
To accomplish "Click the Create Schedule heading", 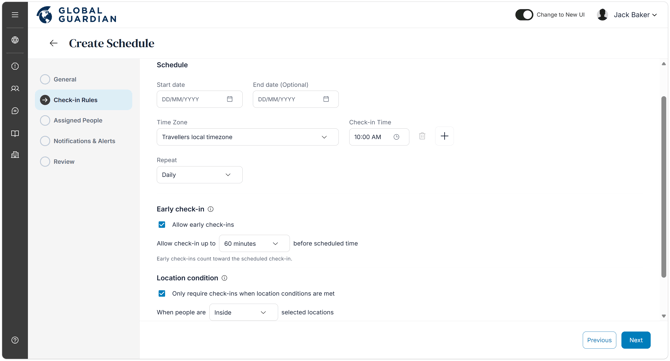I will 112,43.
